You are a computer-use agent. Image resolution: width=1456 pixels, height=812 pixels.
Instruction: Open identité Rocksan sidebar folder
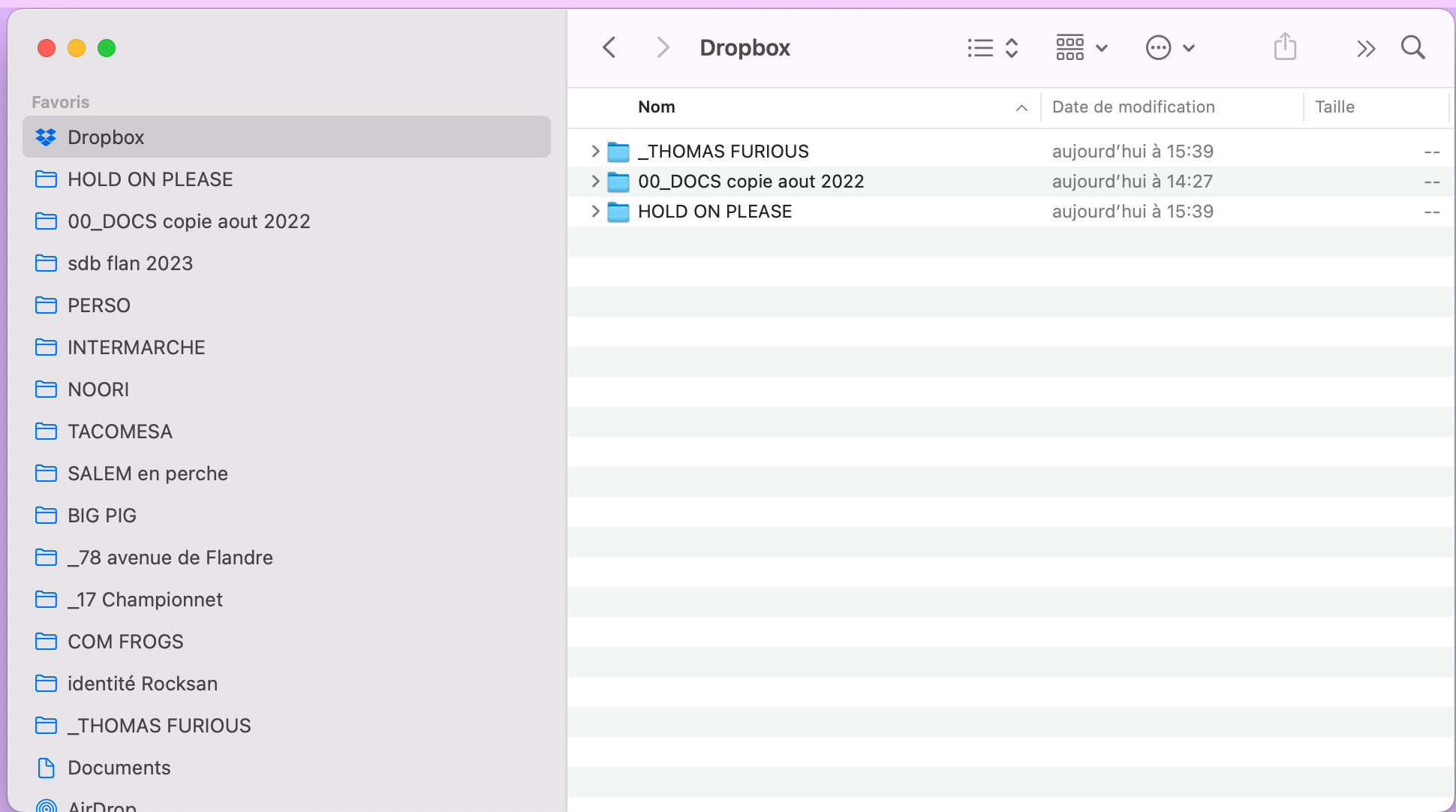pyautogui.click(x=287, y=684)
